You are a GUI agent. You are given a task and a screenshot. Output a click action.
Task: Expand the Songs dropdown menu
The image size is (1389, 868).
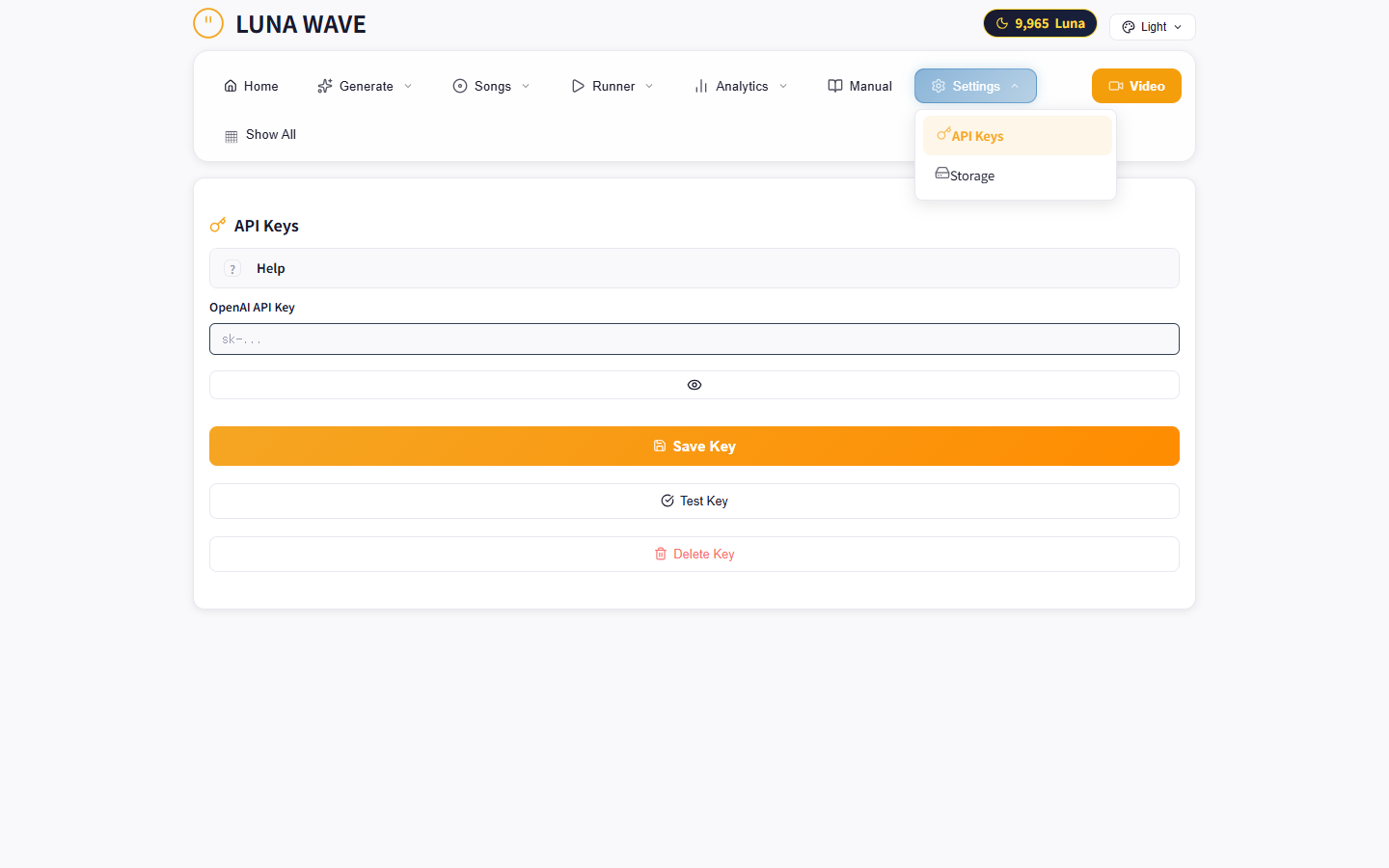pyautogui.click(x=524, y=86)
